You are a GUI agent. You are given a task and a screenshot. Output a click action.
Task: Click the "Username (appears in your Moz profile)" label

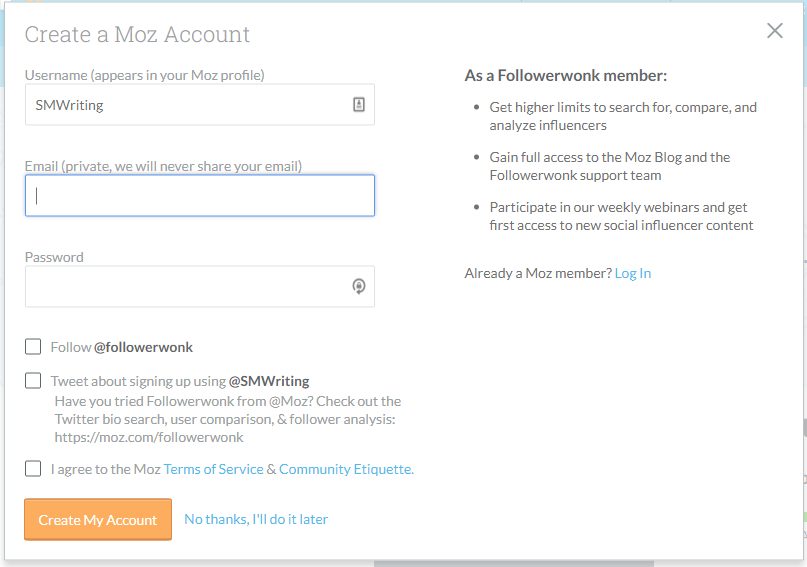point(144,75)
